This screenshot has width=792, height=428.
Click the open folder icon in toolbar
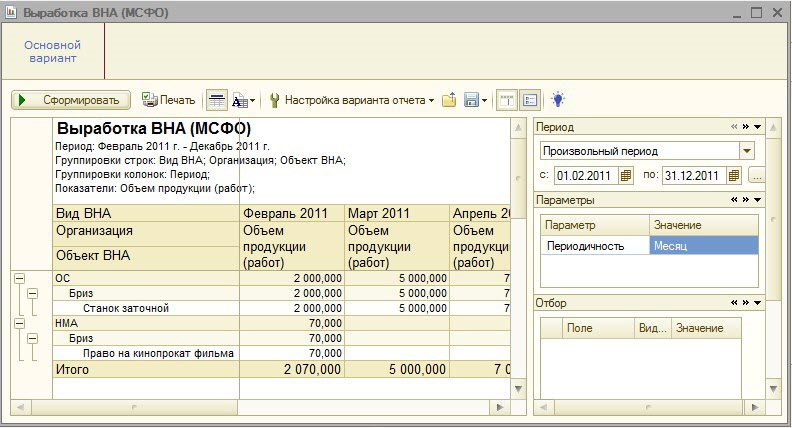(x=449, y=100)
